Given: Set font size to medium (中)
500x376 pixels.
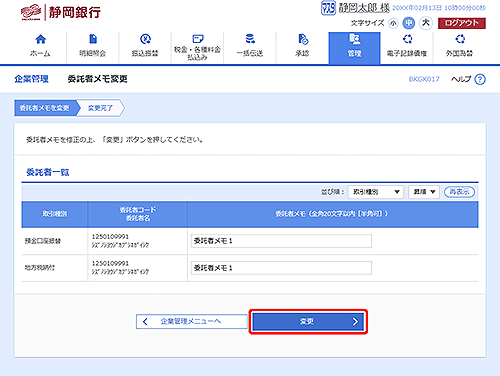Looking at the screenshot, I should point(409,23).
